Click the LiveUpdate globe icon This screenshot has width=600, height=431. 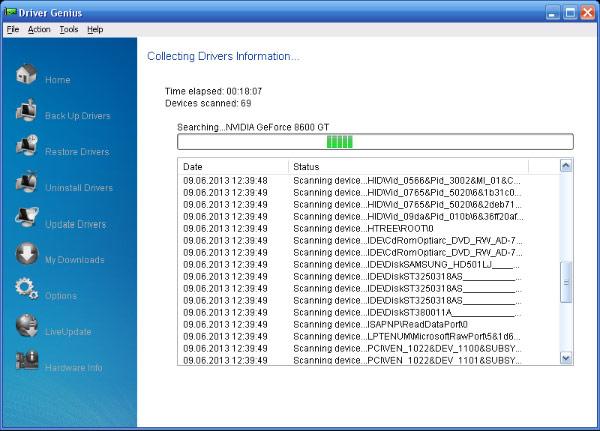pyautogui.click(x=26, y=325)
